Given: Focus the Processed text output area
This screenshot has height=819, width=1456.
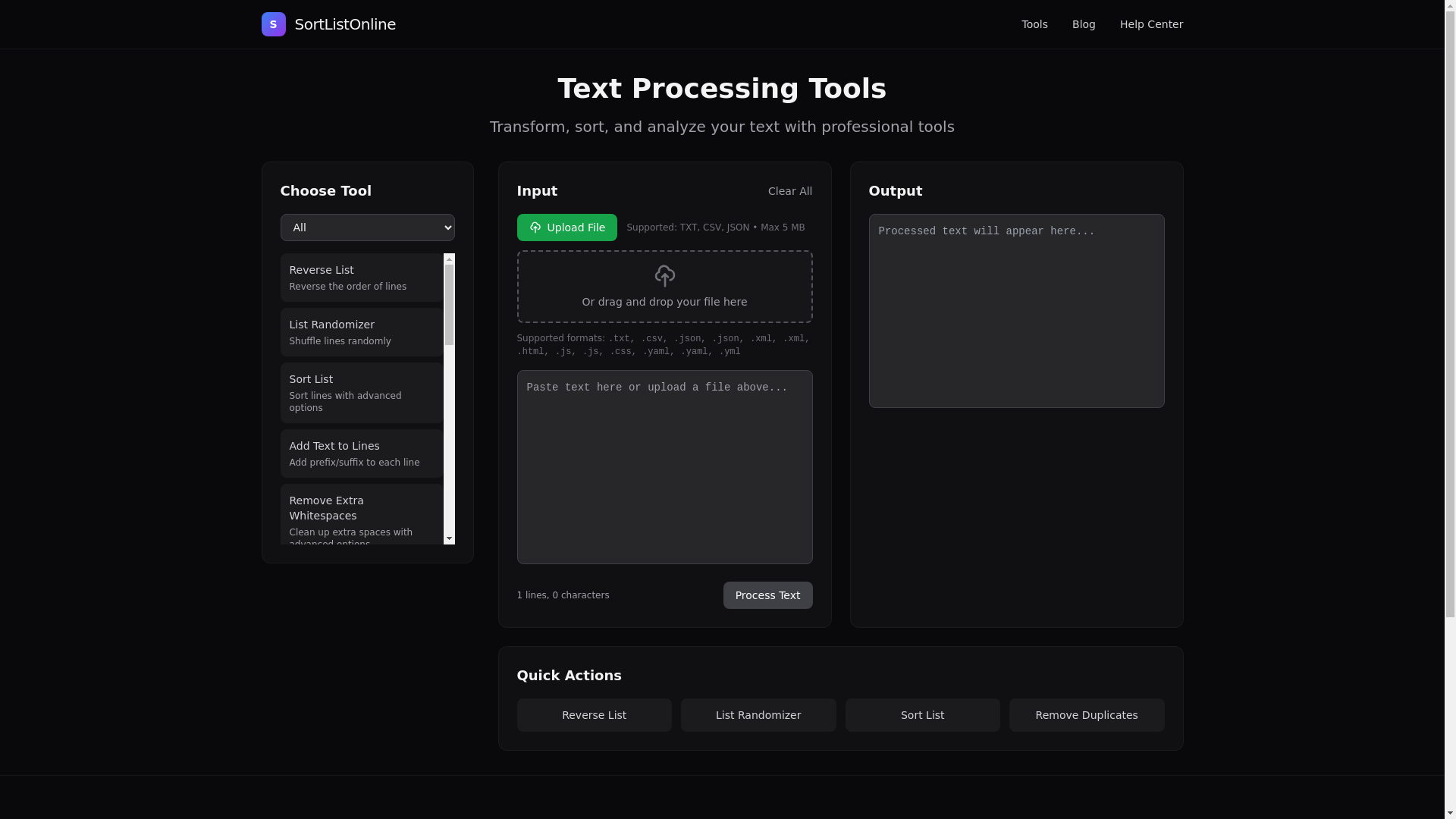Looking at the screenshot, I should [1016, 311].
